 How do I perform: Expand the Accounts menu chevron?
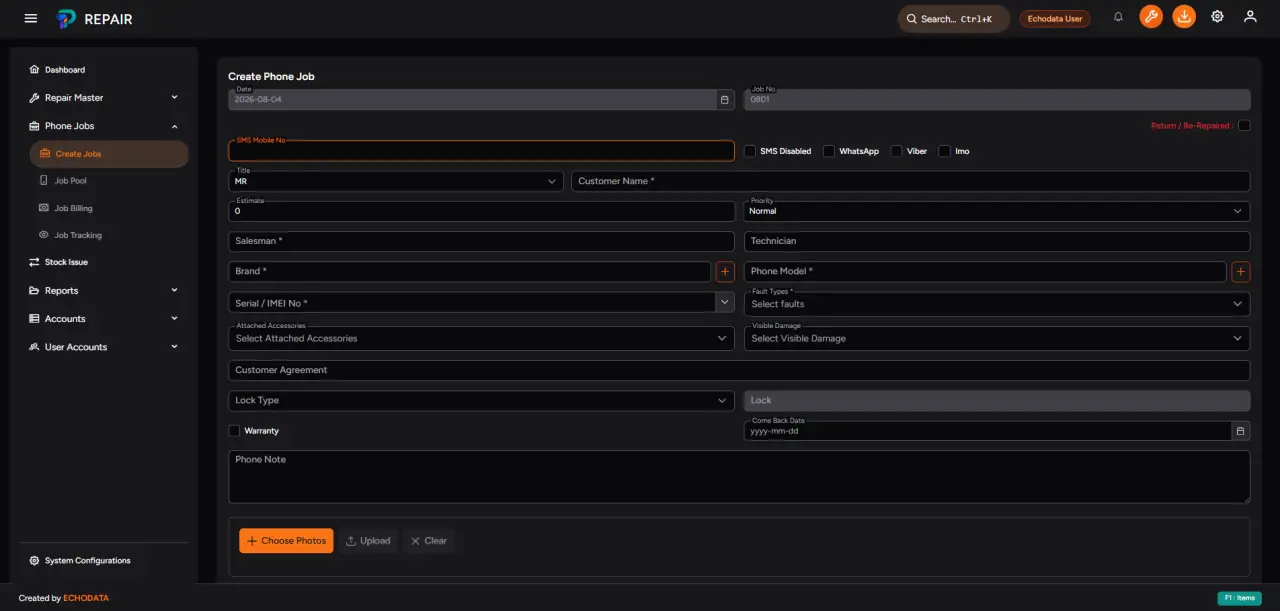pyautogui.click(x=174, y=319)
